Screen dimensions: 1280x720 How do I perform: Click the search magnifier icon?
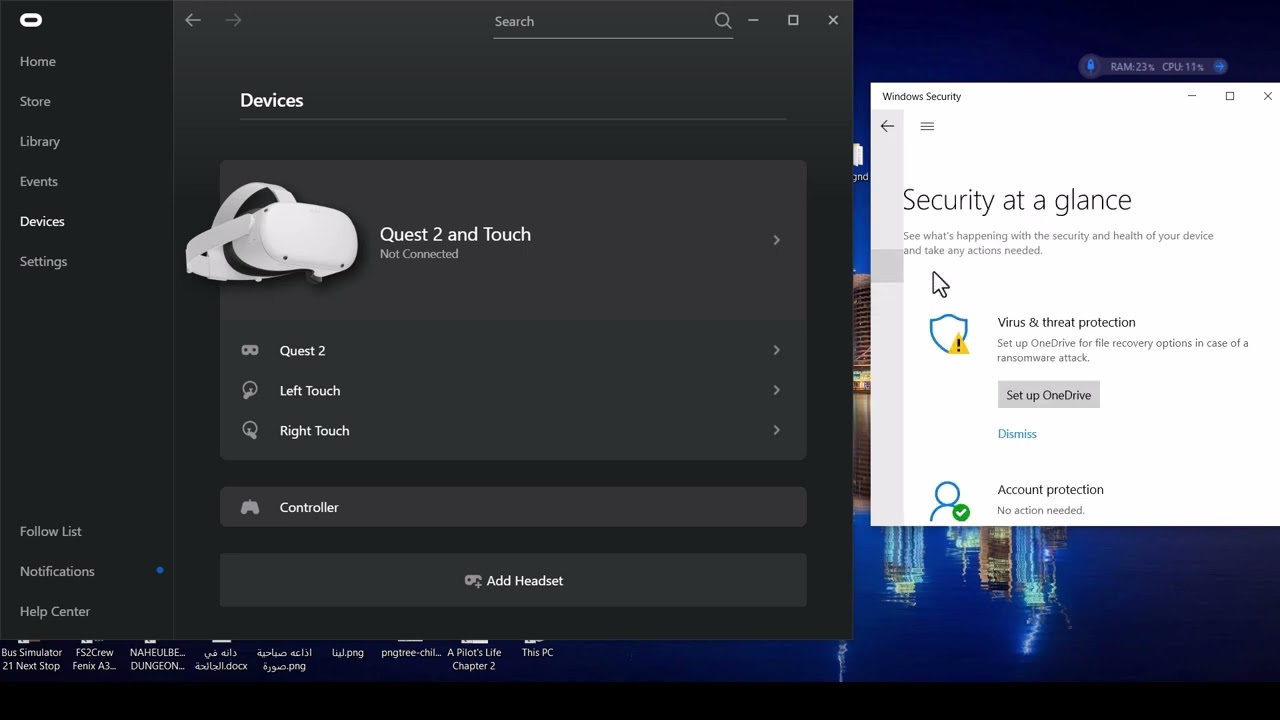point(723,20)
